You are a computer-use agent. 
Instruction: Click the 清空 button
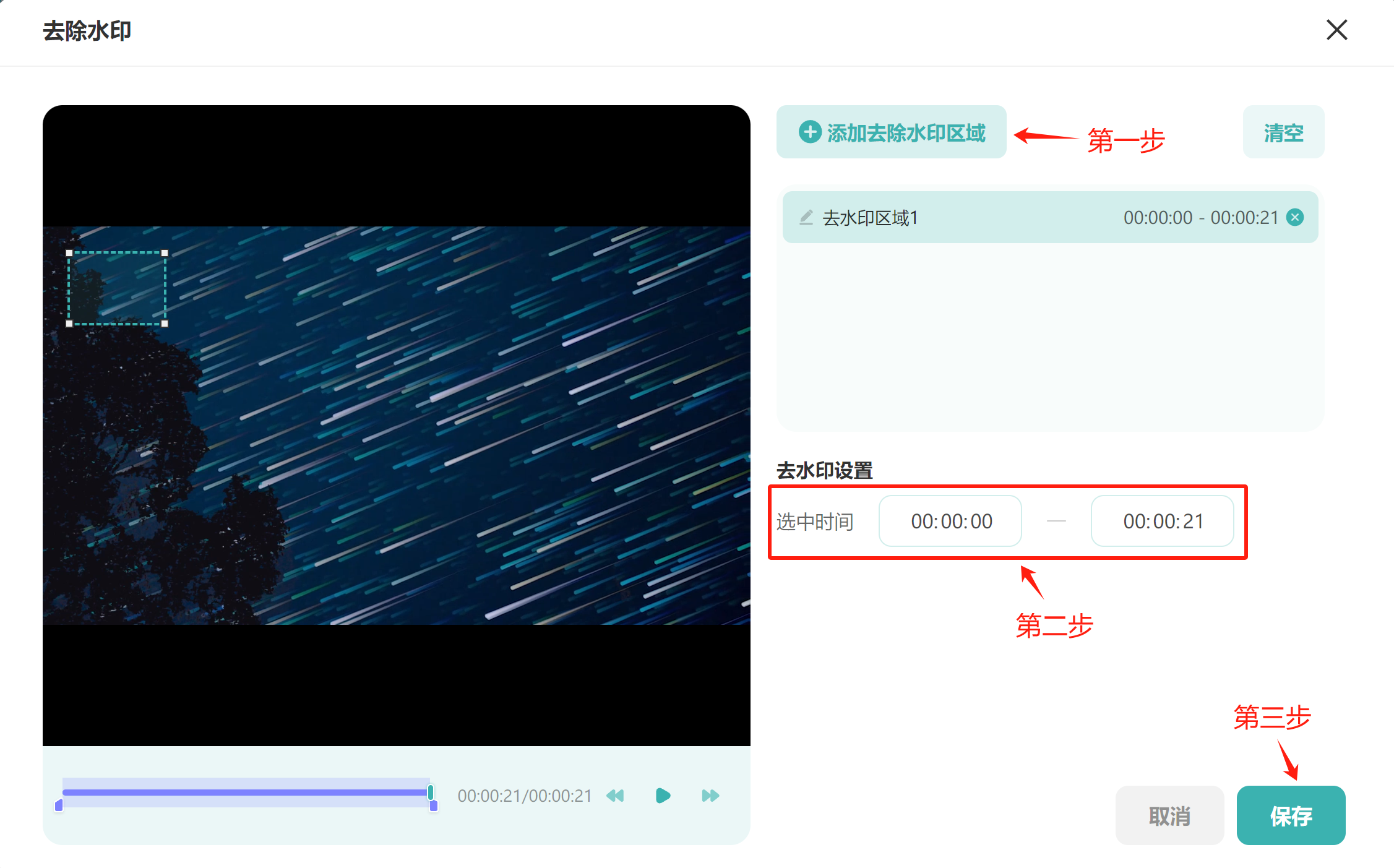tap(1283, 132)
